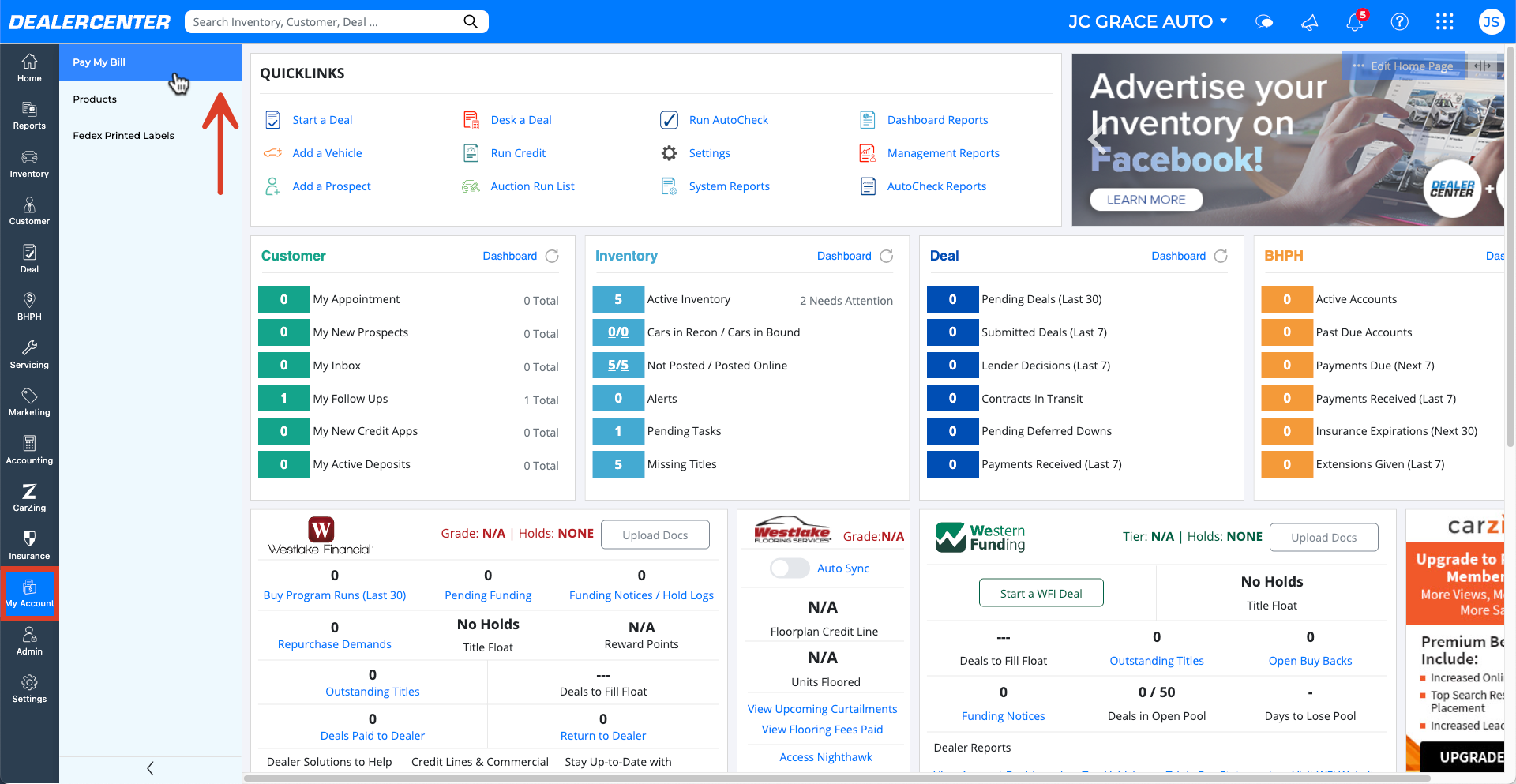Click Add a Prospect quicklink
The width and height of the screenshot is (1516, 784).
click(332, 186)
